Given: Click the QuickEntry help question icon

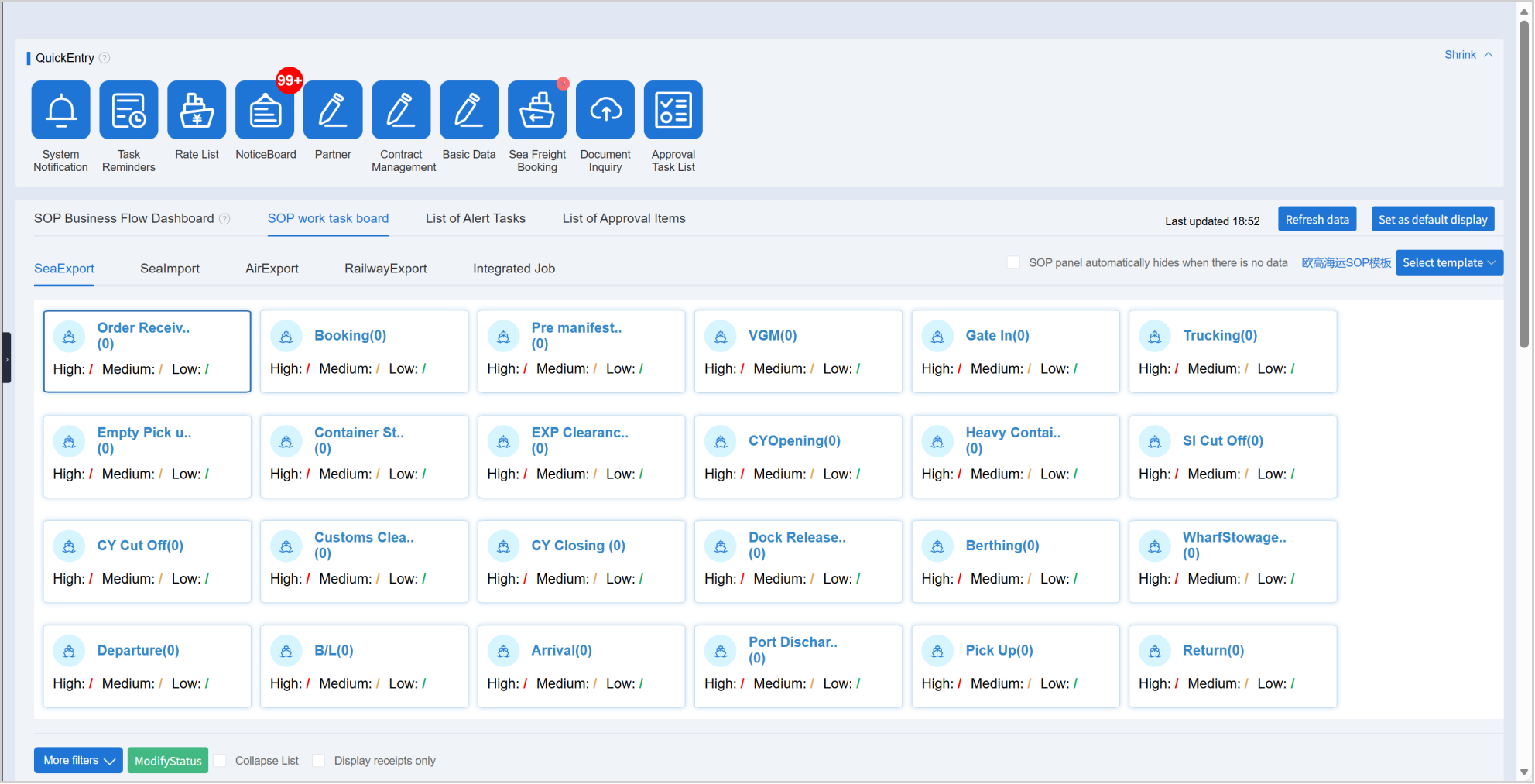Looking at the screenshot, I should click(105, 58).
